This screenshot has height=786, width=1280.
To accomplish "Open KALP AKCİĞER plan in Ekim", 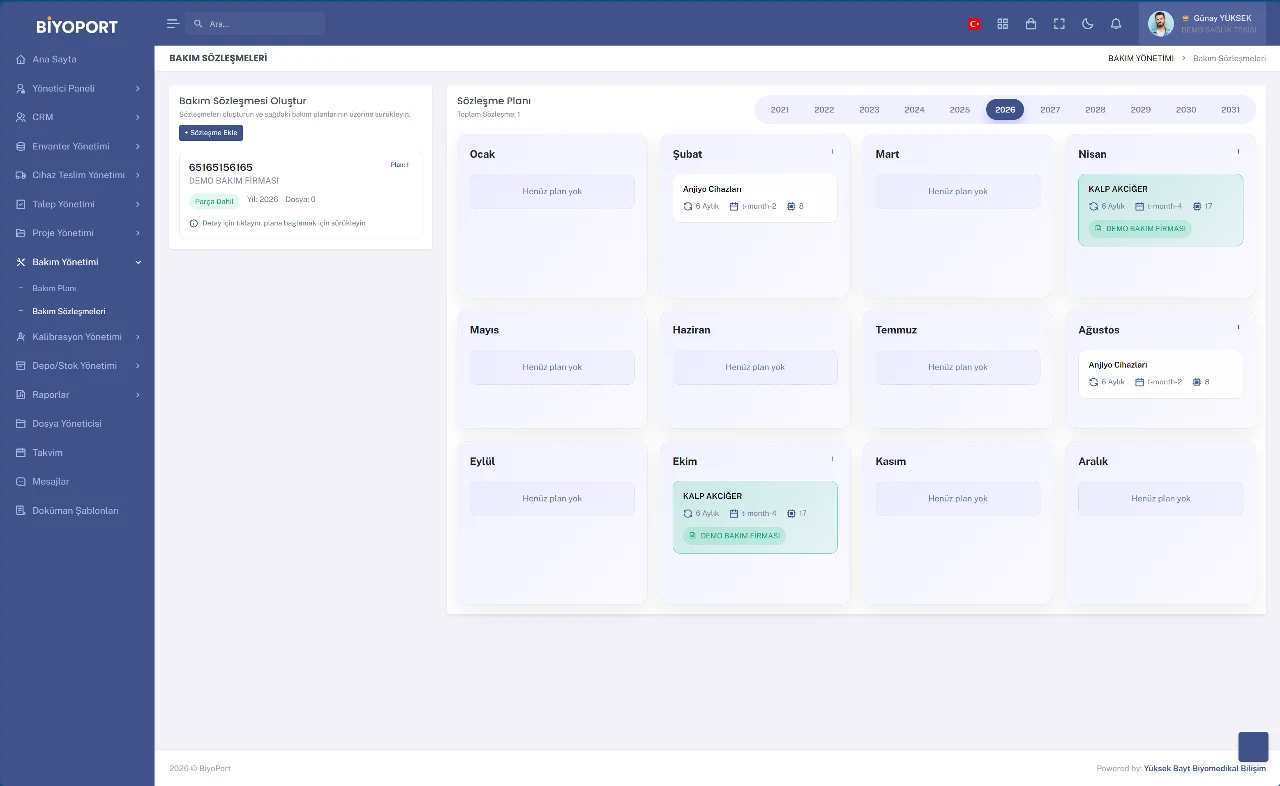I will coord(755,517).
